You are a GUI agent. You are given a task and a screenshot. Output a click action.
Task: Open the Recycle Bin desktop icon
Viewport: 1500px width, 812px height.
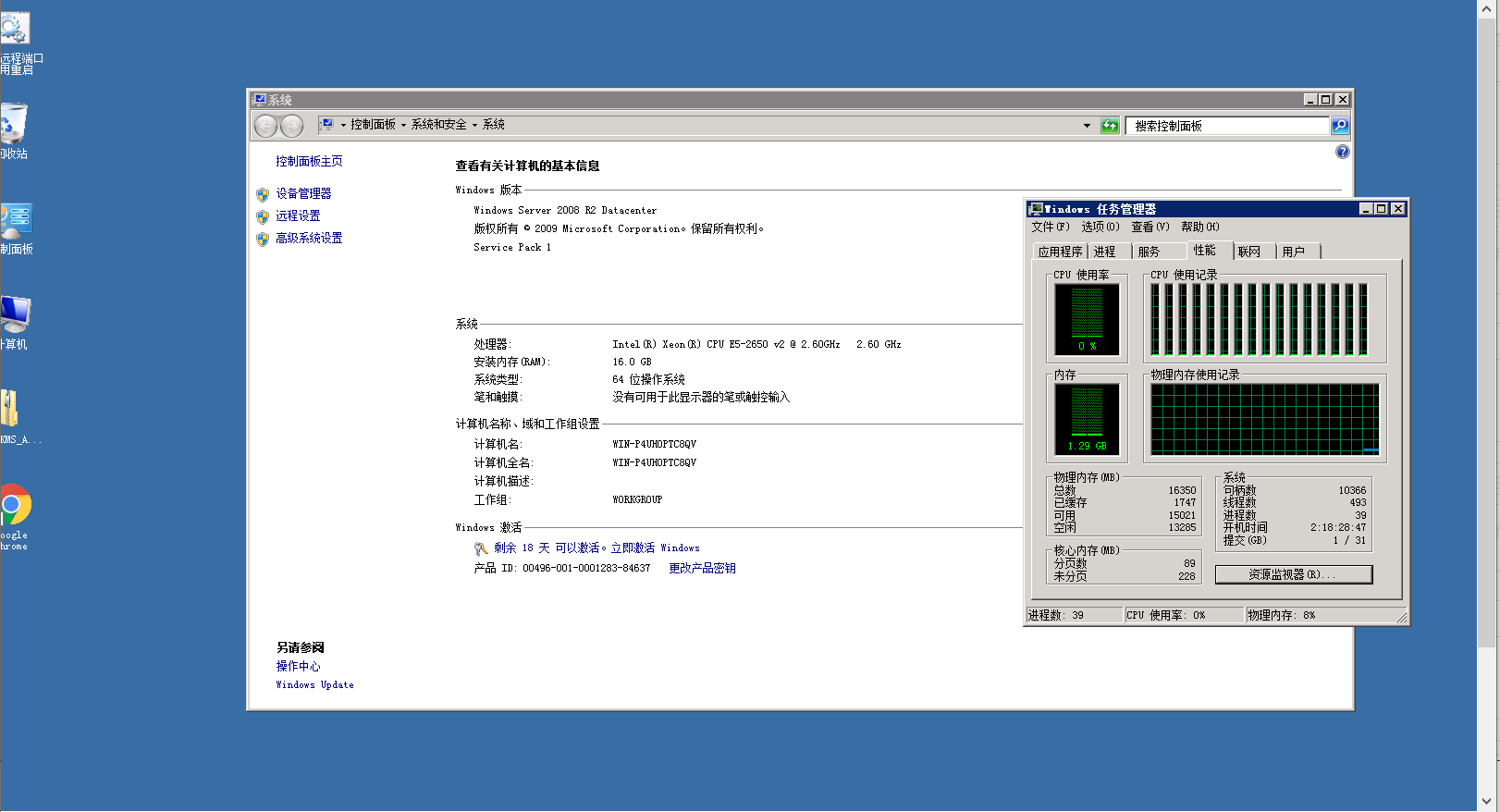click(14, 123)
